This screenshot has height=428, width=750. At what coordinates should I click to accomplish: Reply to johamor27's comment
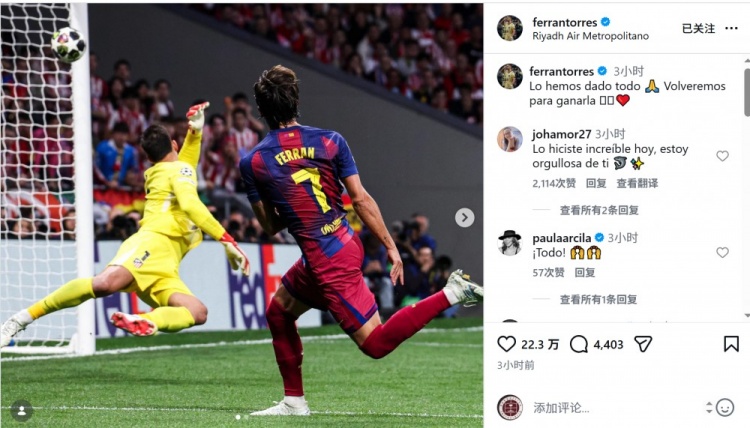(596, 183)
